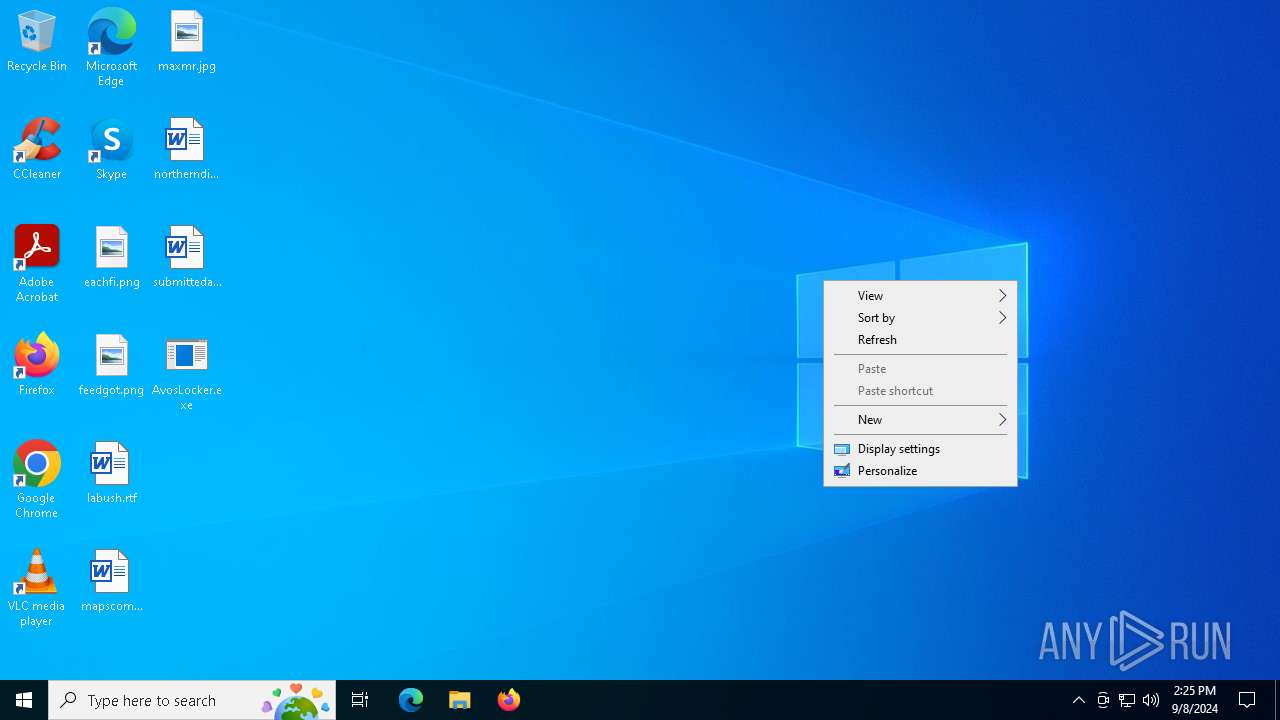Select the Microsoft Edge desktop shortcut
This screenshot has width=1280, height=720.
(x=111, y=48)
